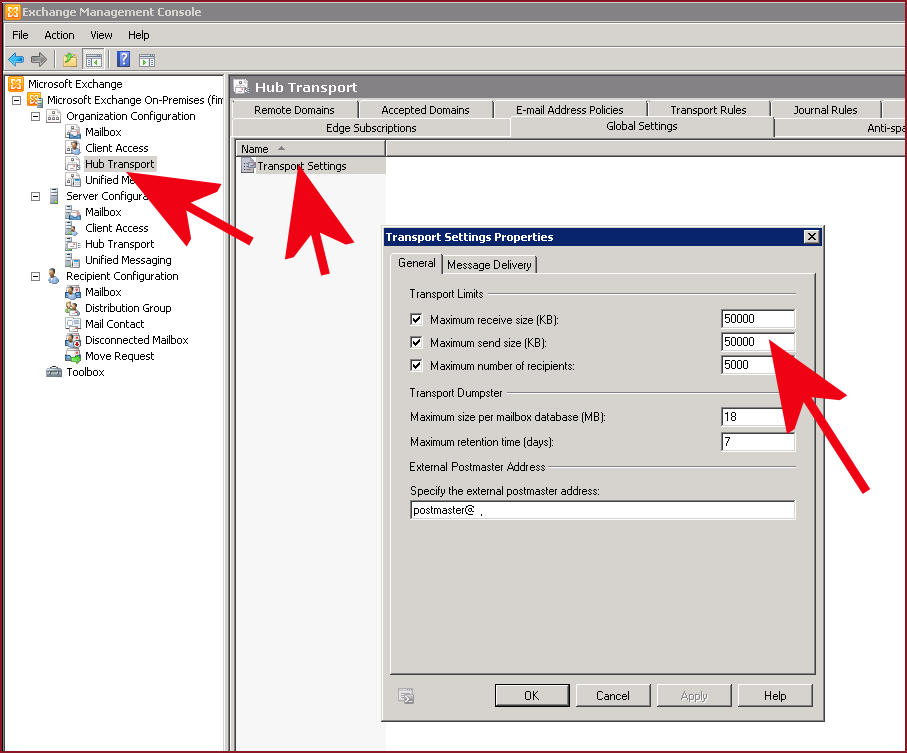The image size is (907, 753).
Task: Collapse the Recipient Configuration node
Action: pos(35,276)
